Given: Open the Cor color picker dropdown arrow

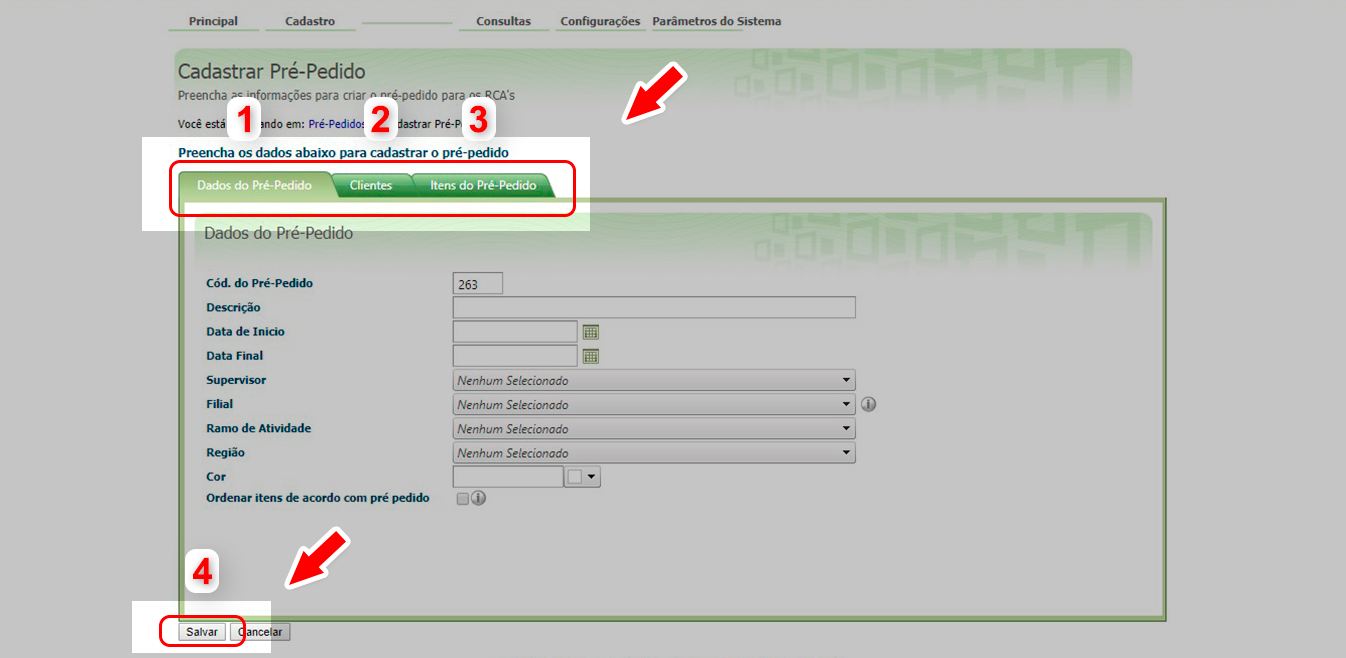Looking at the screenshot, I should pyautogui.click(x=592, y=477).
